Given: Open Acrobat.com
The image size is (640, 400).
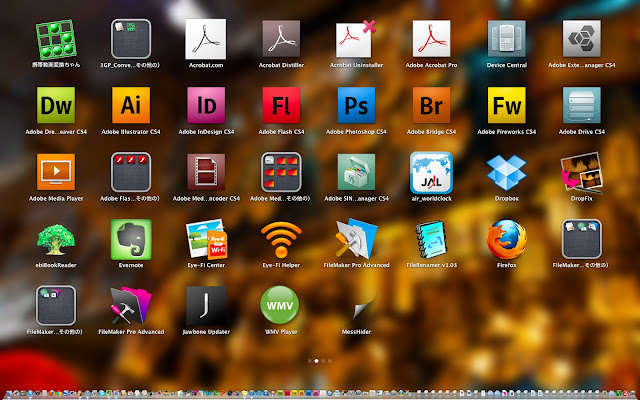Looking at the screenshot, I should (206, 39).
